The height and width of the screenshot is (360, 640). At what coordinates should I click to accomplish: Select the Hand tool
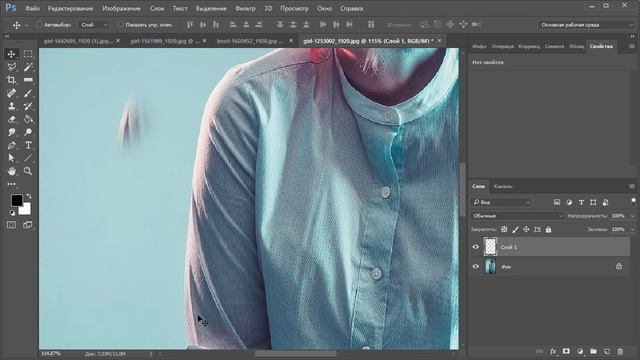[11, 171]
